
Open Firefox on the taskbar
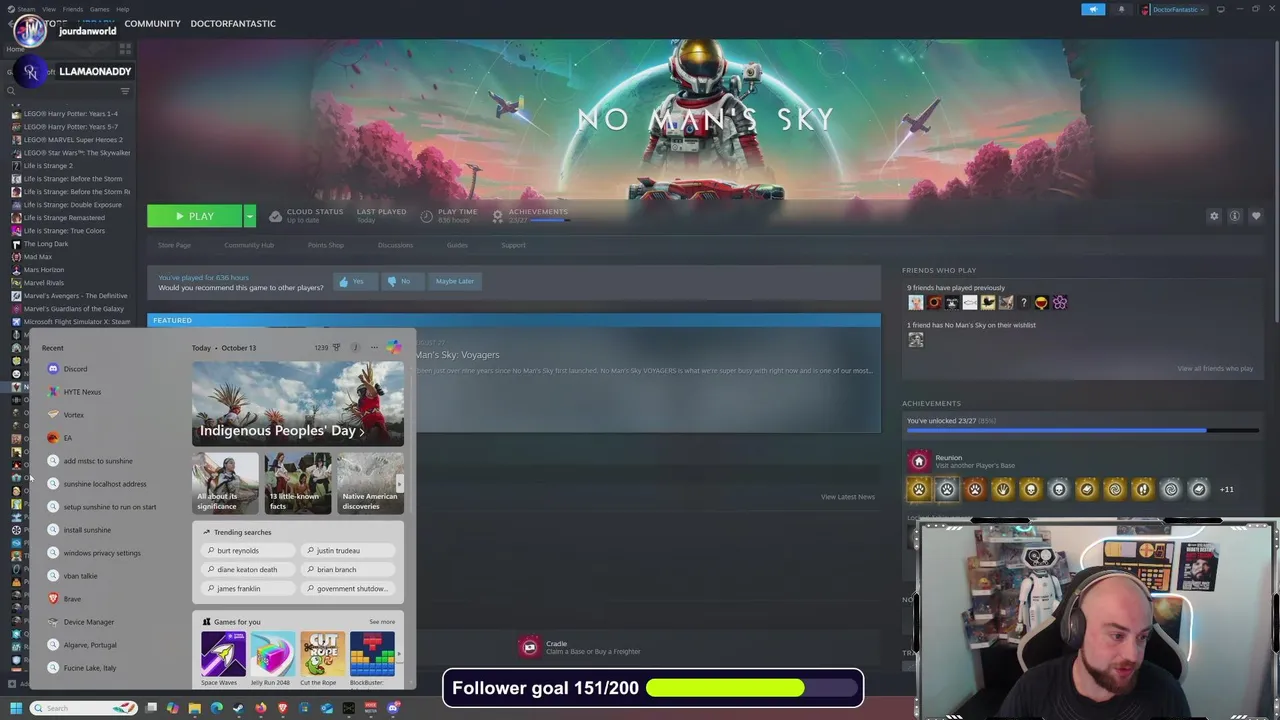(260, 708)
